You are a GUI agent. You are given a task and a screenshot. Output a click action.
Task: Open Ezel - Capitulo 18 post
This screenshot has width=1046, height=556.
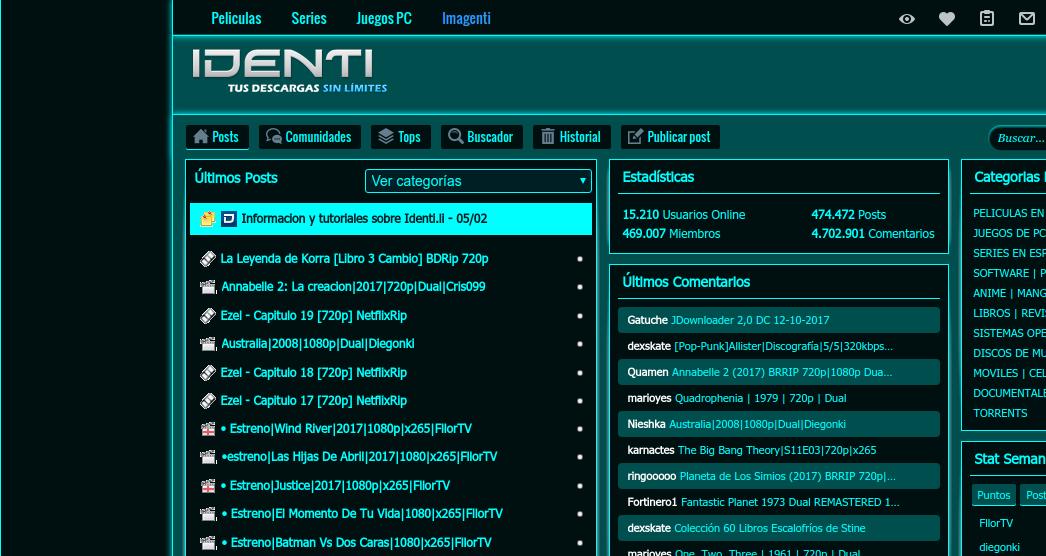point(314,372)
